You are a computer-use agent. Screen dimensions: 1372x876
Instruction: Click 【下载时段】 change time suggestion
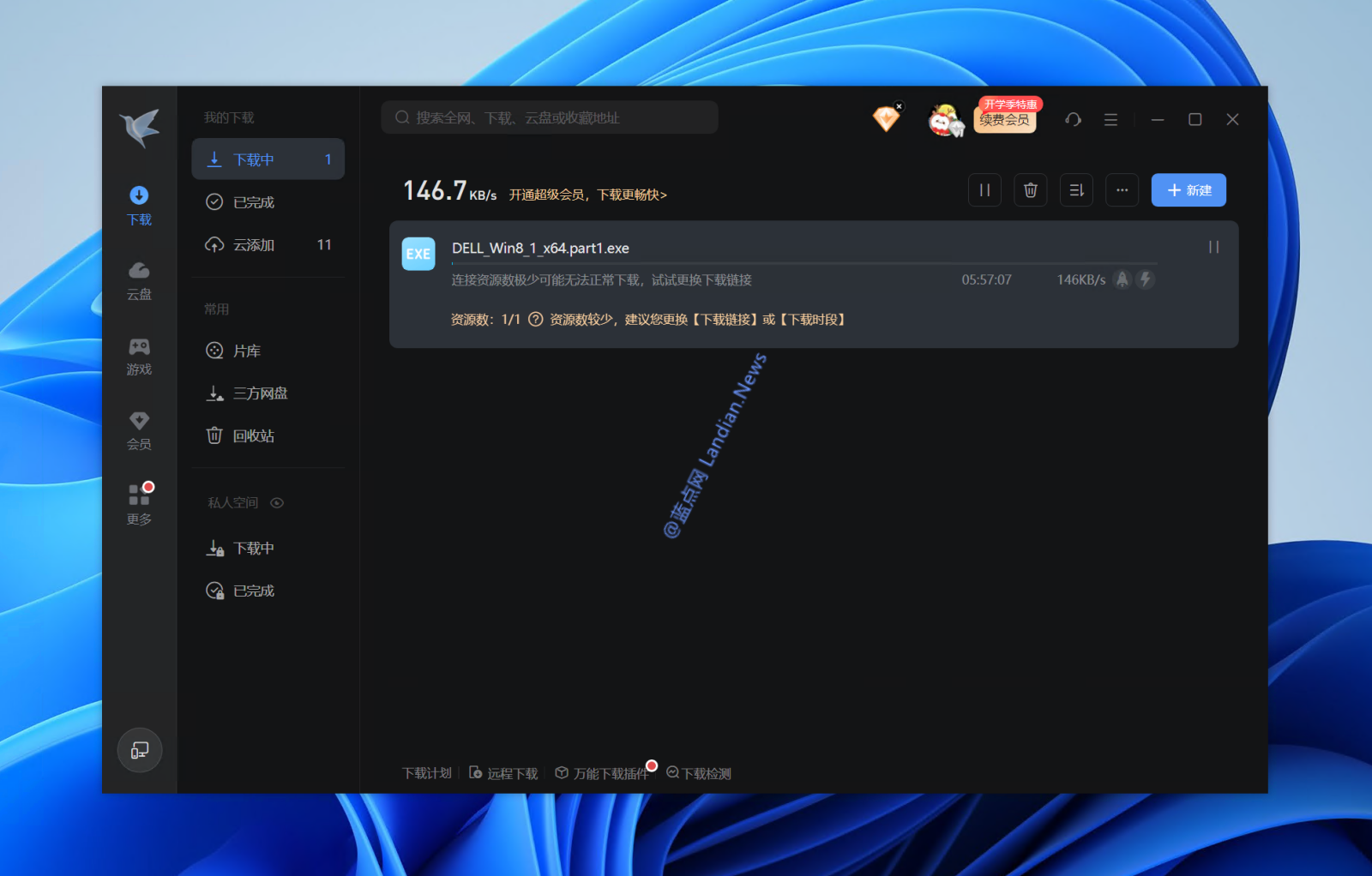tap(813, 319)
